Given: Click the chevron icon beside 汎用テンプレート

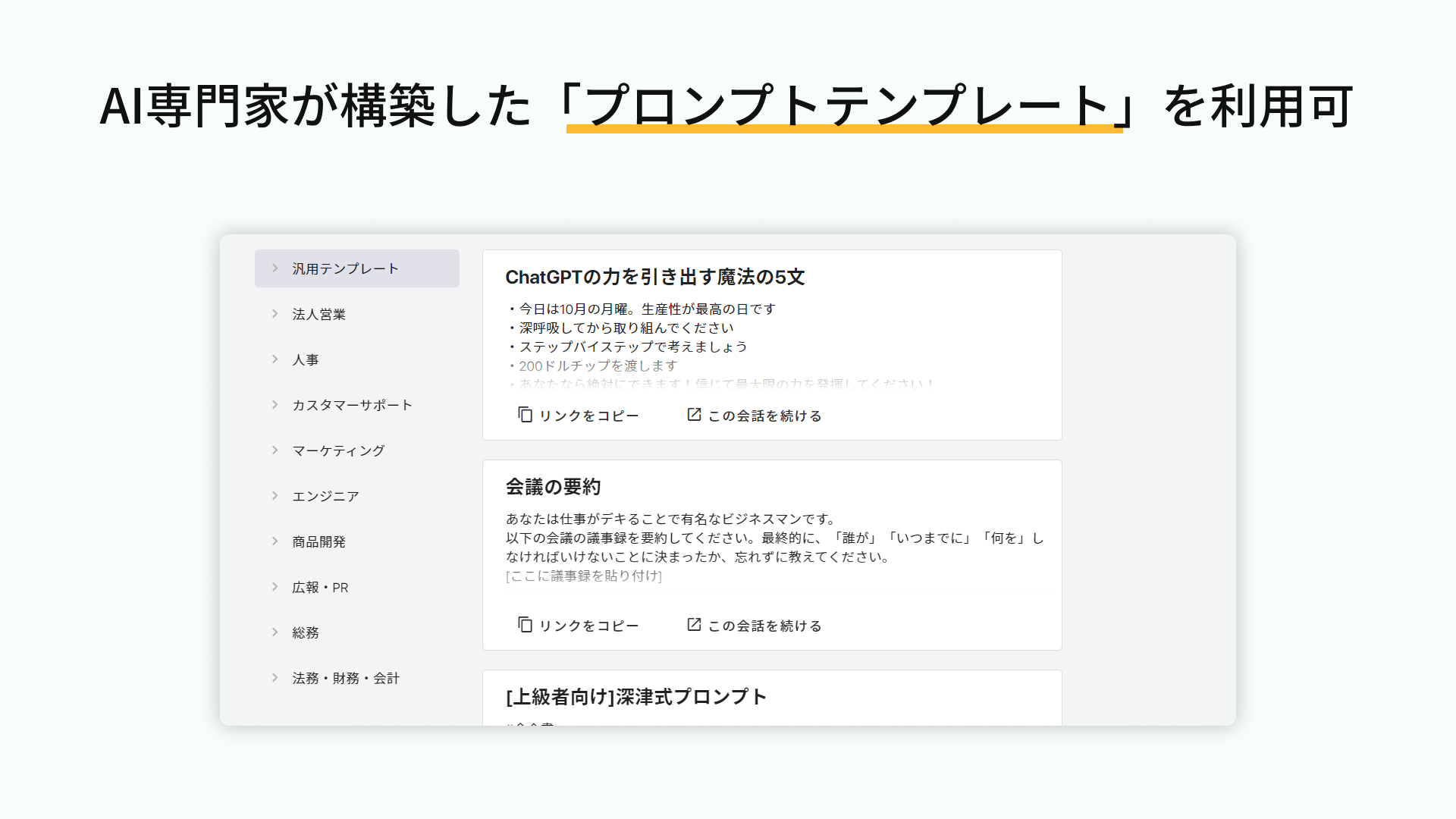Looking at the screenshot, I should pos(275,268).
